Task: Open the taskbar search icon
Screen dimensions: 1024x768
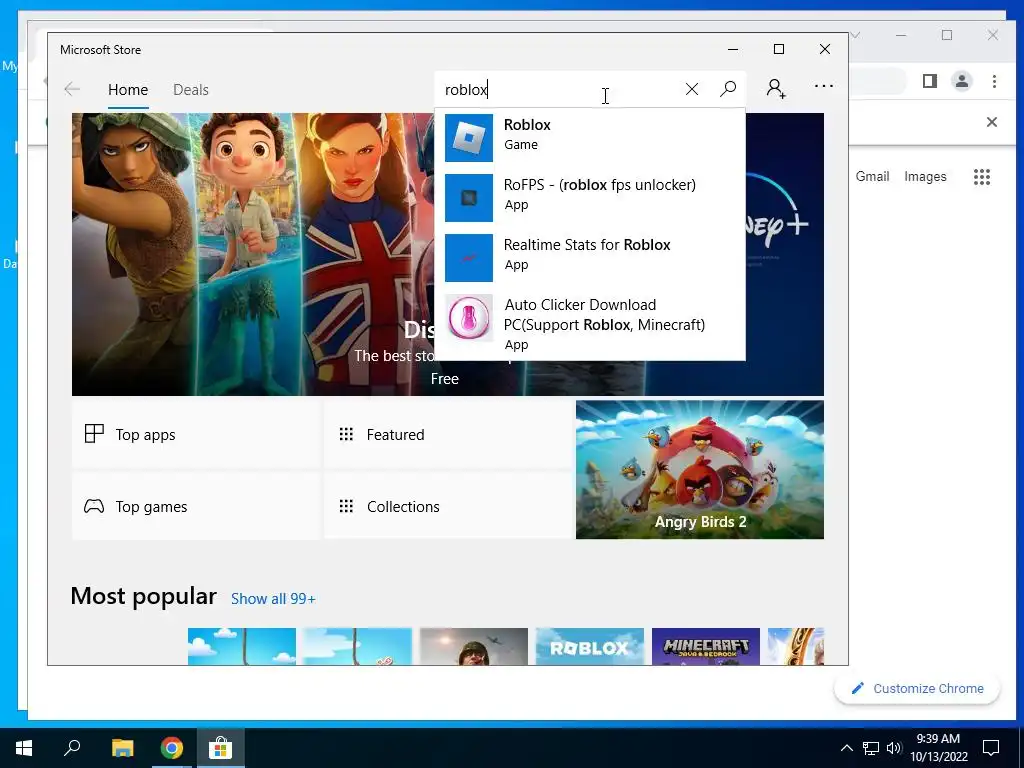Action: tap(72, 747)
